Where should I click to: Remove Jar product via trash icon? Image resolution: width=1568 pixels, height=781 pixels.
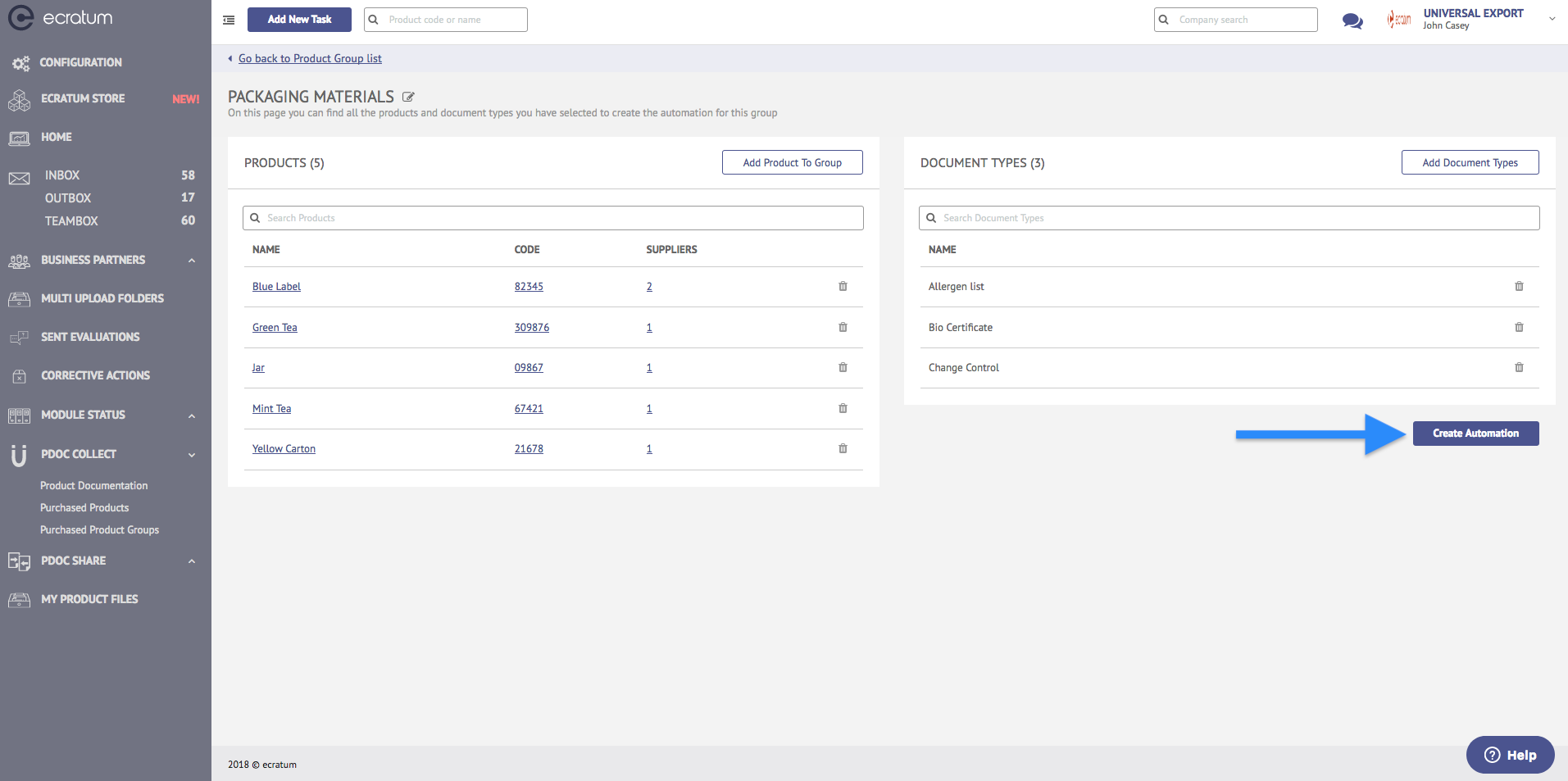[x=843, y=368]
